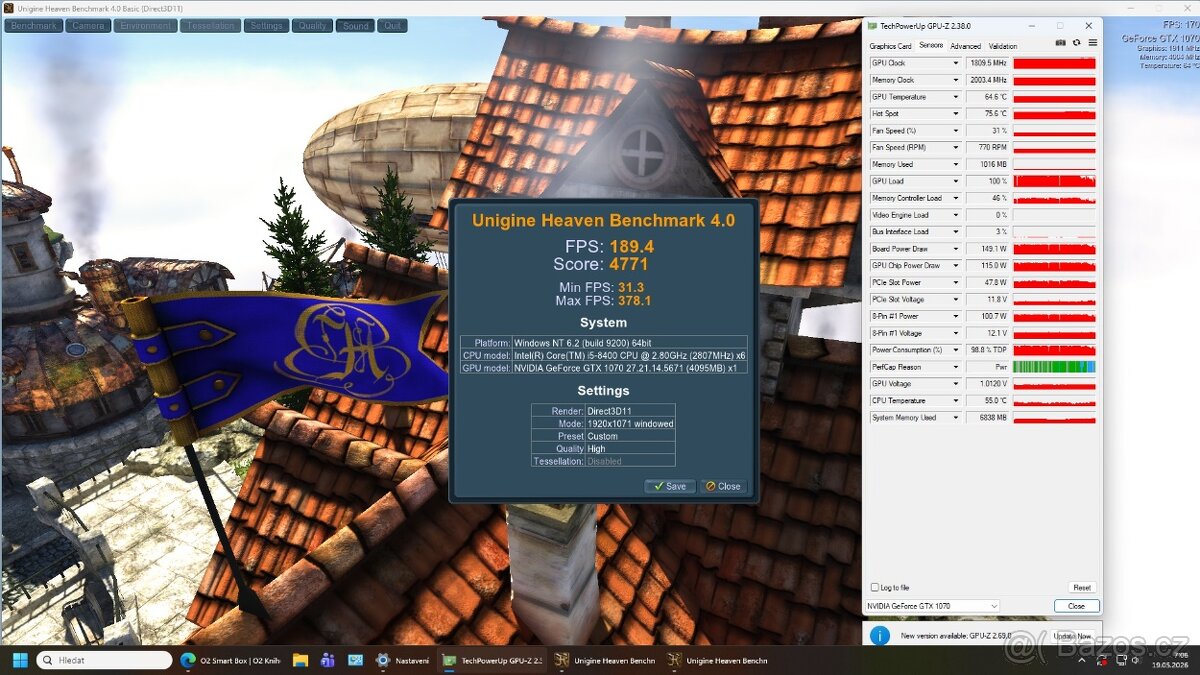1200x675 pixels.
Task: Switch to second Unigine Heaven taskbar item
Action: (x=717, y=660)
